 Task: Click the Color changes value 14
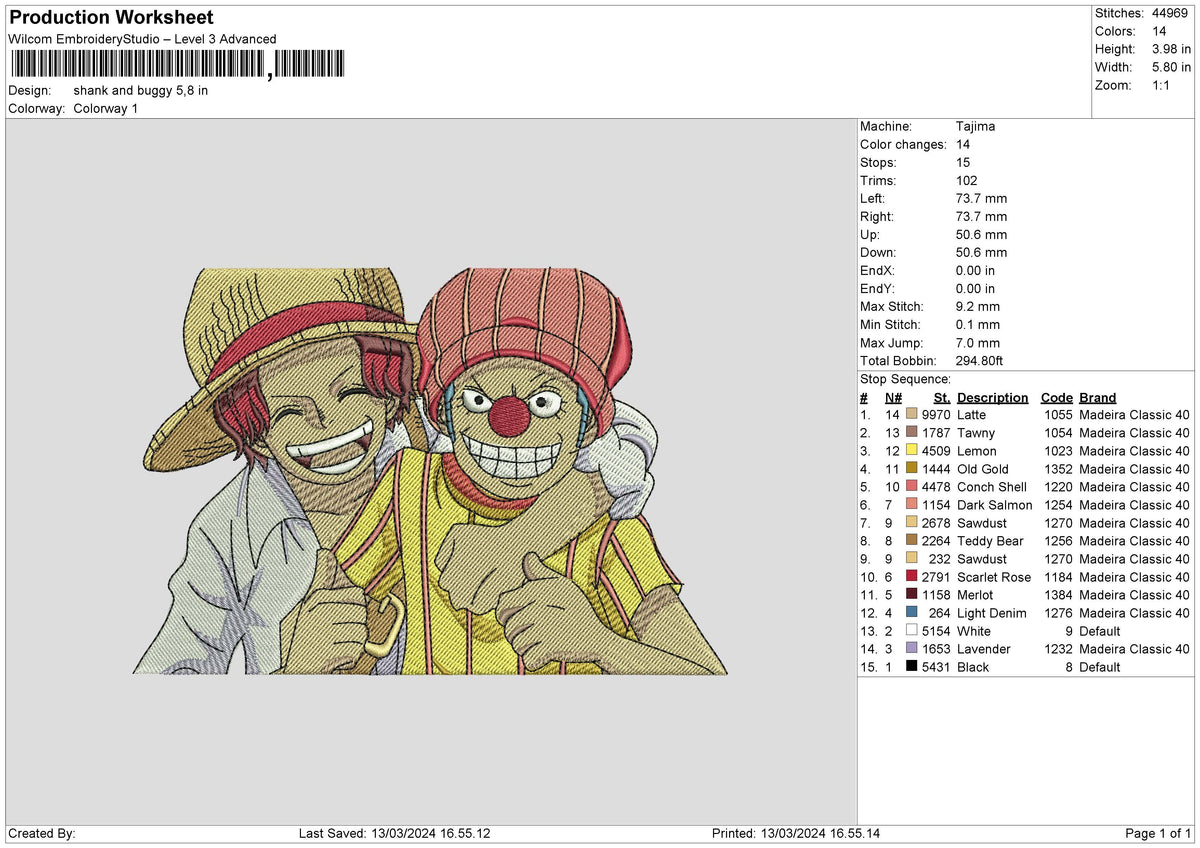pos(964,145)
